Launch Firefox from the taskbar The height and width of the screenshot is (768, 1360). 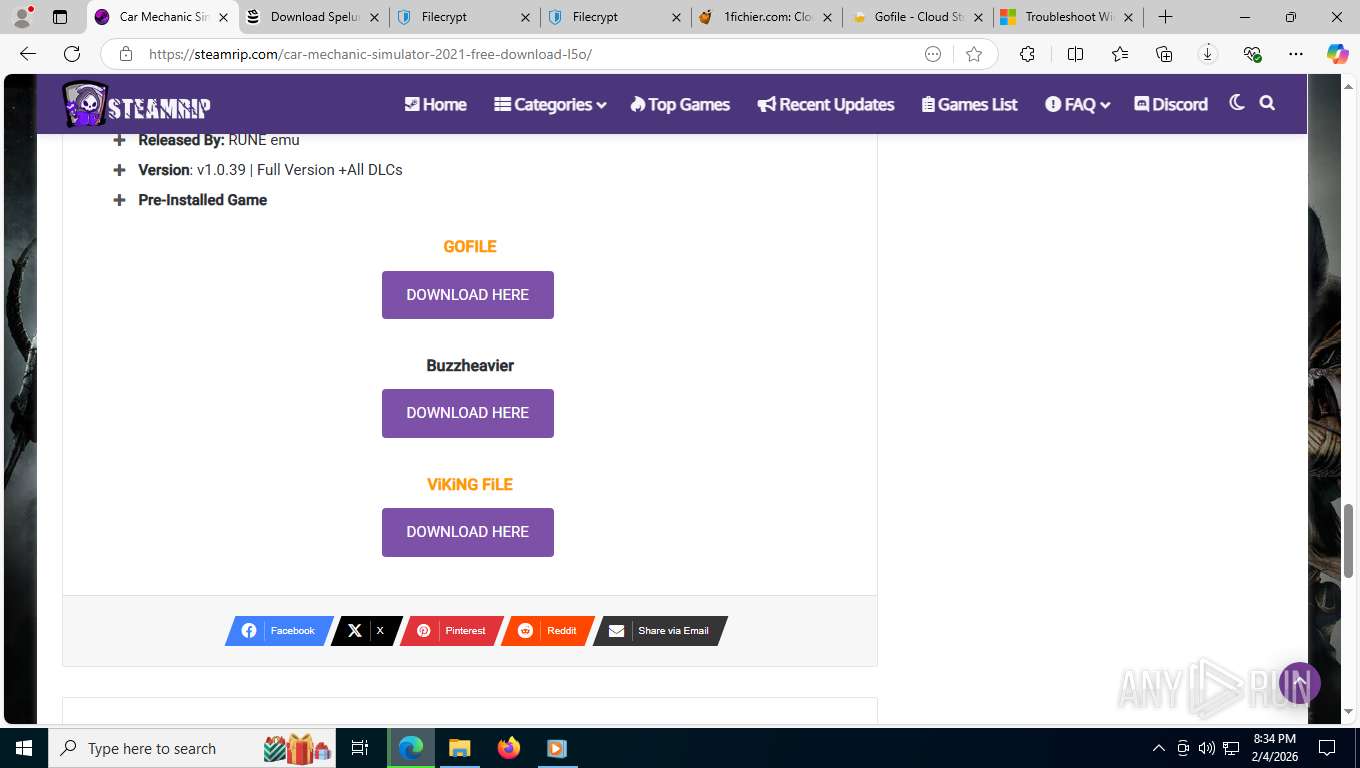pyautogui.click(x=509, y=748)
